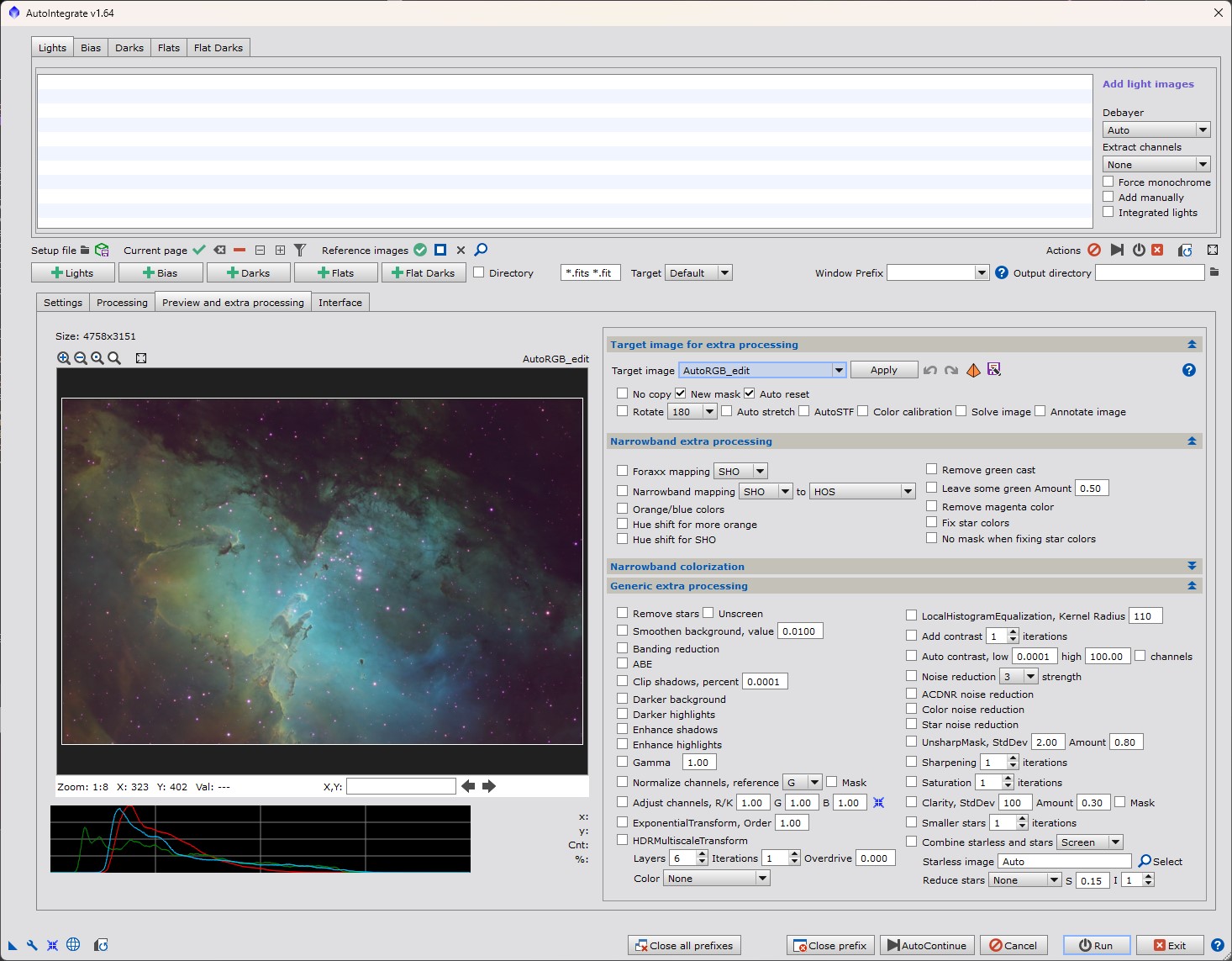1232x961 pixels.
Task: Click the save setup file icon
Action: pos(102,251)
